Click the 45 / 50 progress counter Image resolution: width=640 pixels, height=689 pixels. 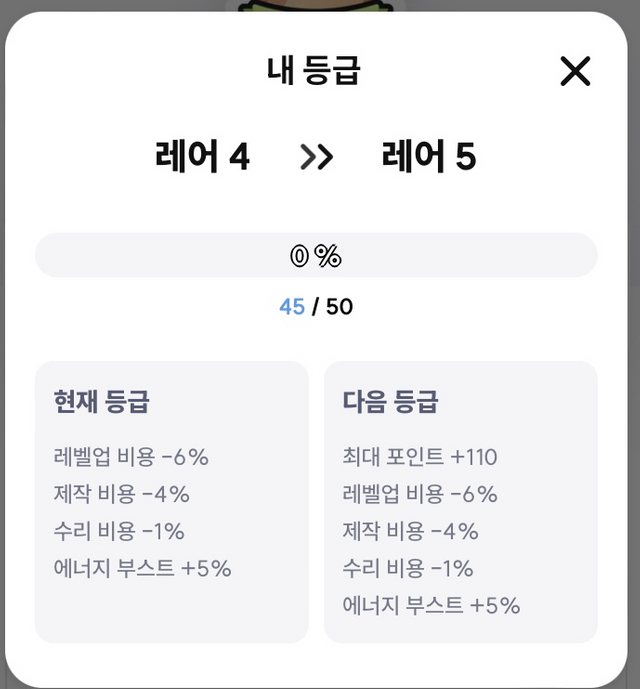pos(316,307)
